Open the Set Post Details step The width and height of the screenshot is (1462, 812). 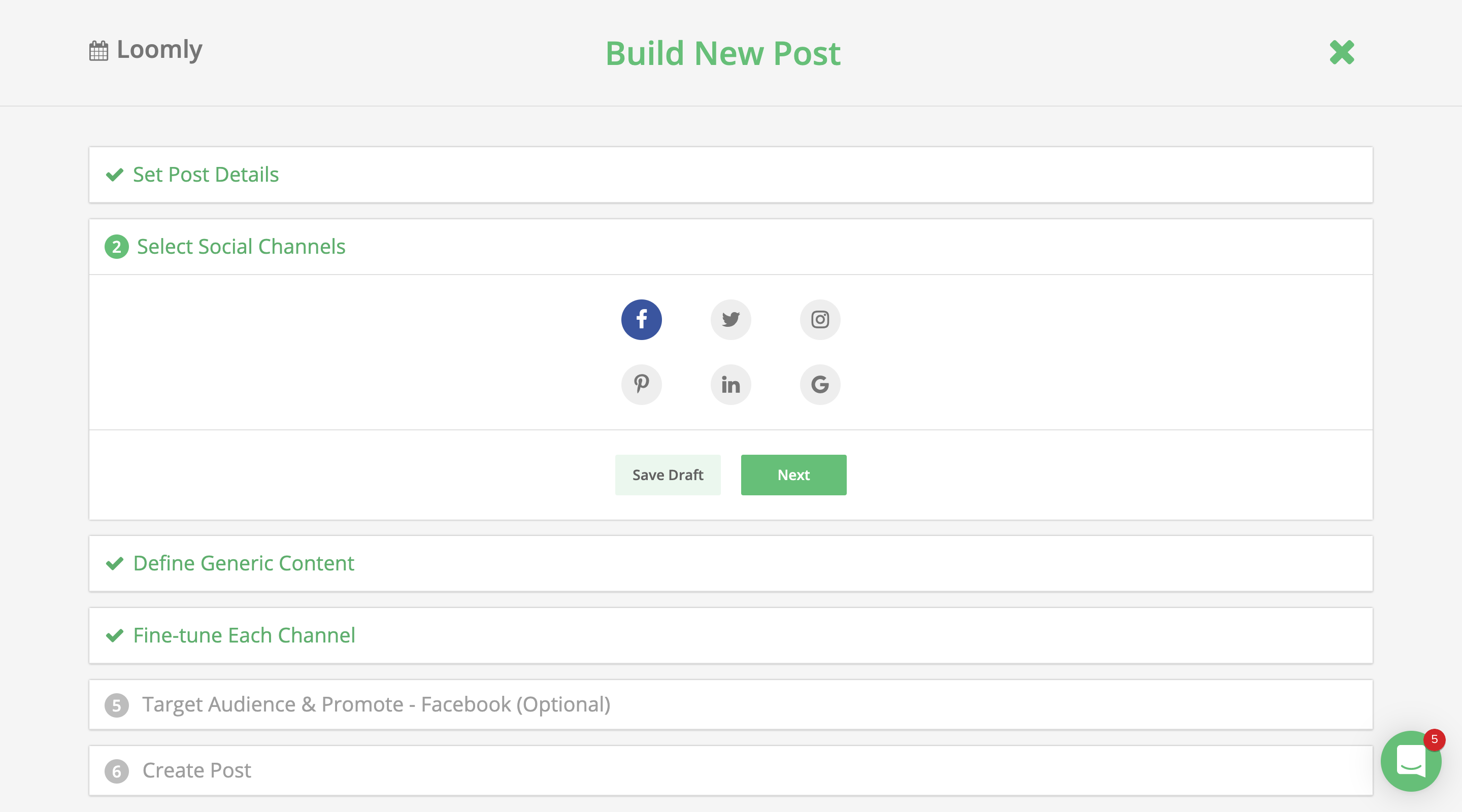pyautogui.click(x=206, y=175)
